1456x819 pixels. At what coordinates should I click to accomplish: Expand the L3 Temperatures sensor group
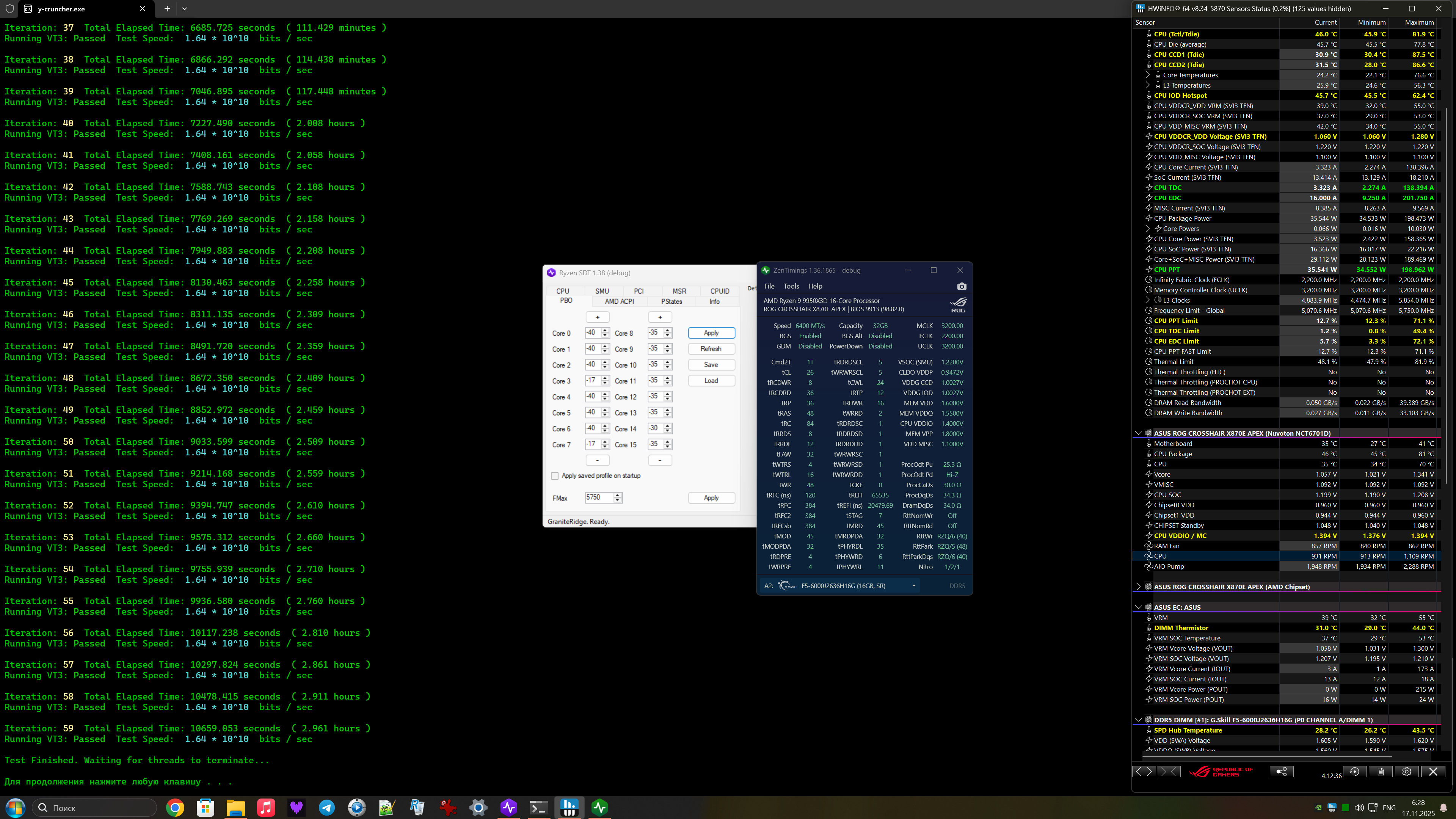[1147, 85]
